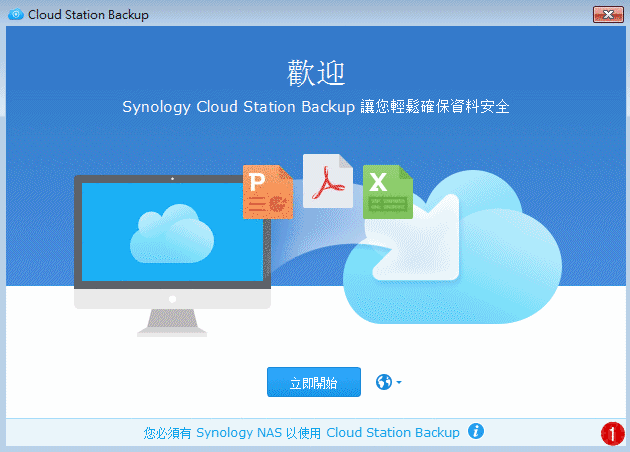
Task: Click the PDF document icon
Action: [x=328, y=181]
